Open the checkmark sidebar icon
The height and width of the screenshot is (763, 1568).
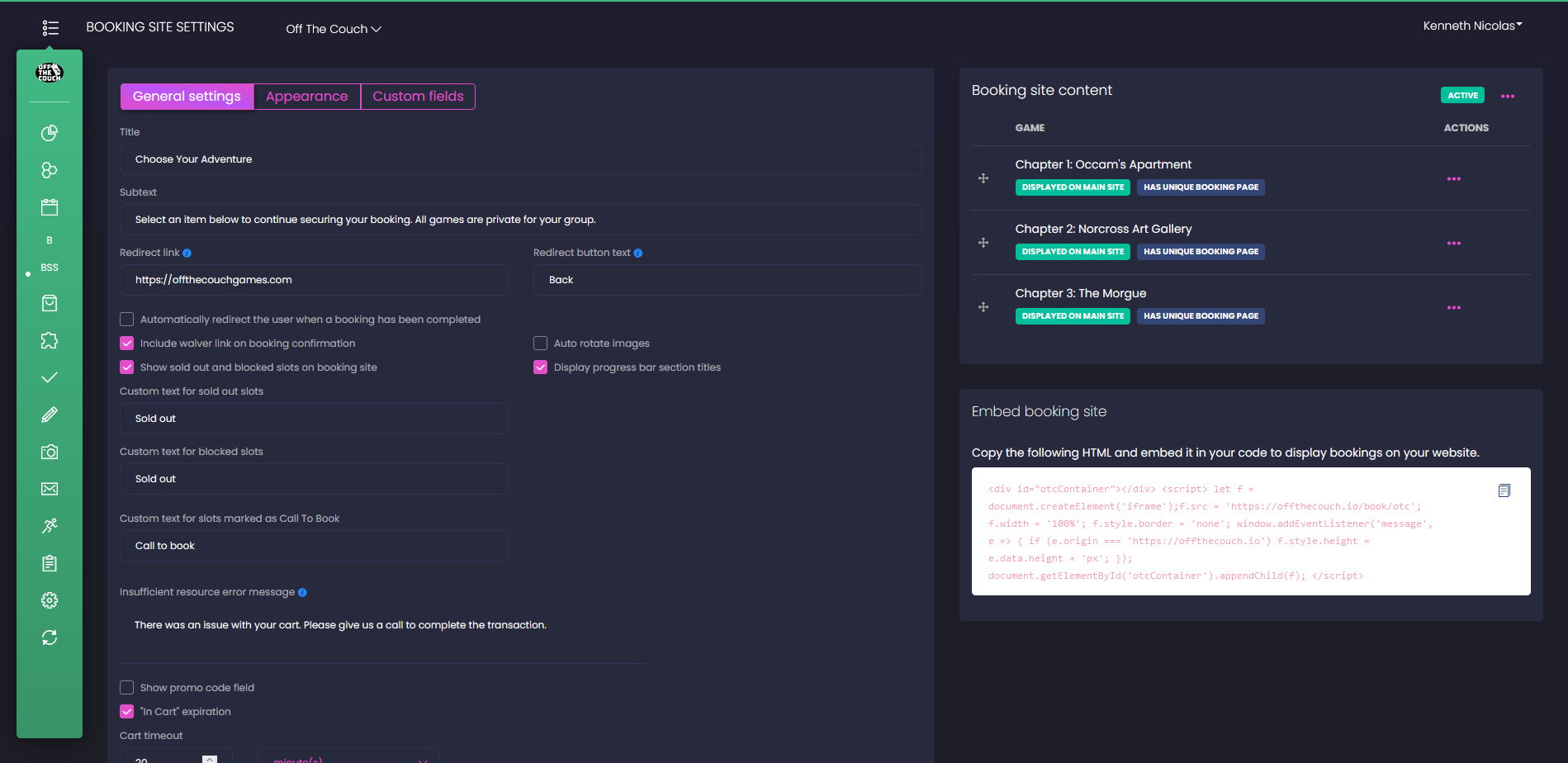[x=50, y=377]
